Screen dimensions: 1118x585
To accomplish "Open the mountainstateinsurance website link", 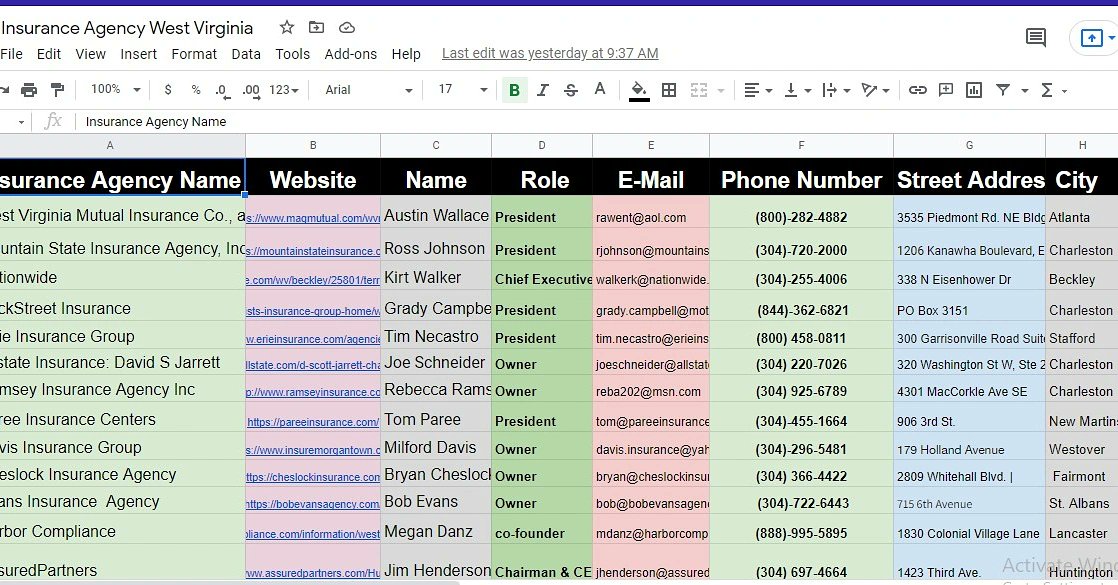I will [x=313, y=251].
